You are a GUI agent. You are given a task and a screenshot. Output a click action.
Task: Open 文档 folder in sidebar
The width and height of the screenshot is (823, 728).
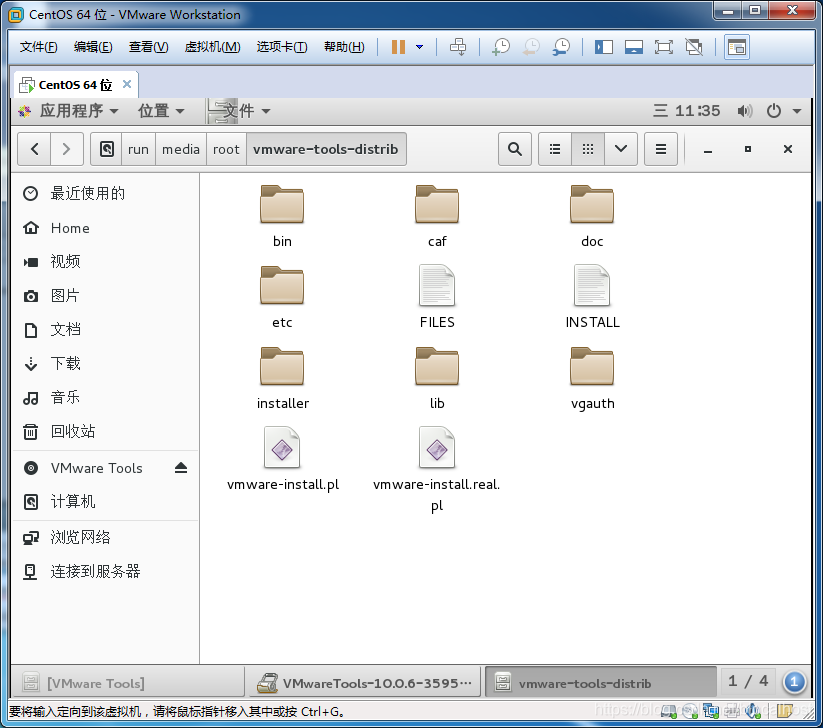coord(105,330)
